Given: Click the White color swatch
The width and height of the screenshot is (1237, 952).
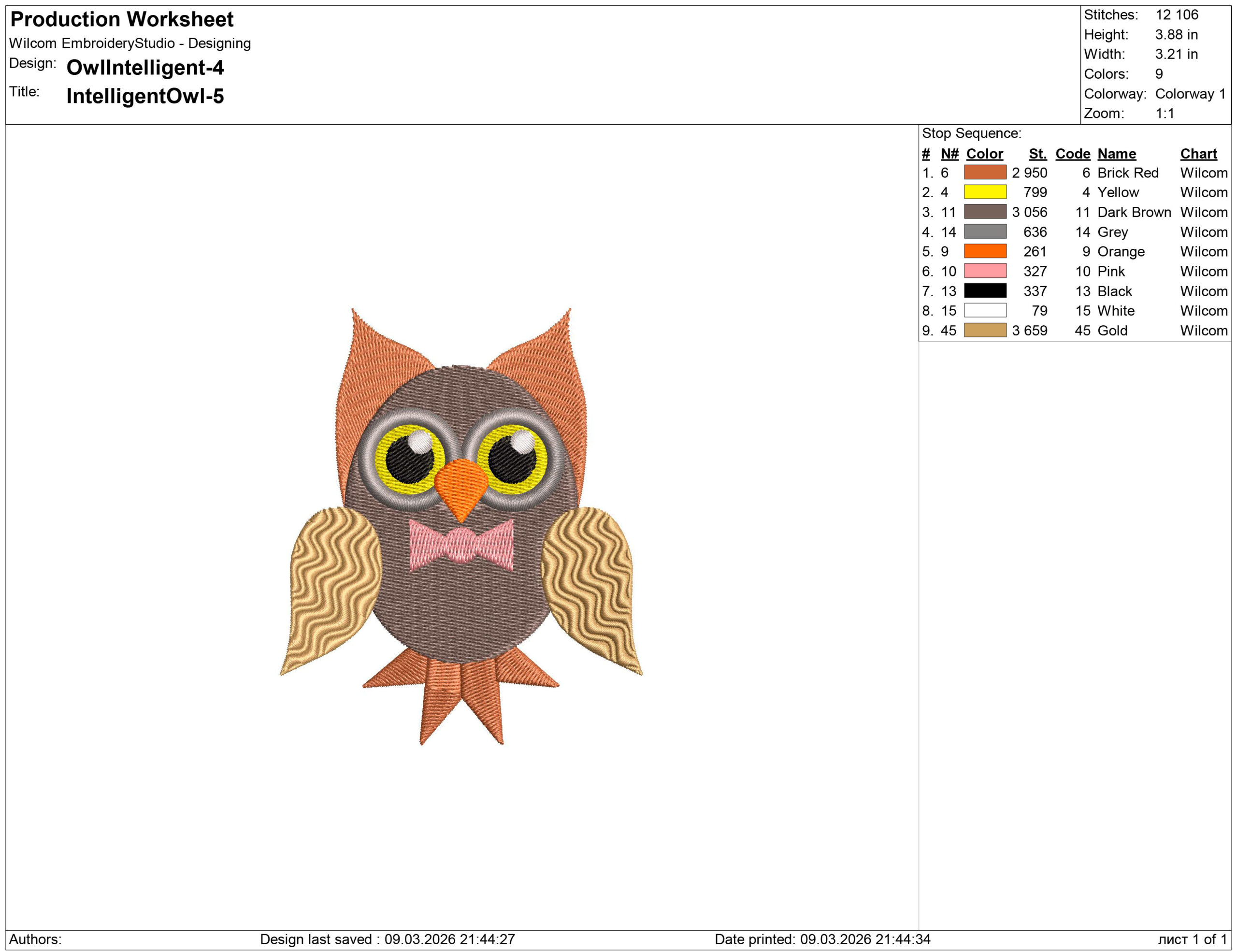Looking at the screenshot, I should [x=985, y=310].
